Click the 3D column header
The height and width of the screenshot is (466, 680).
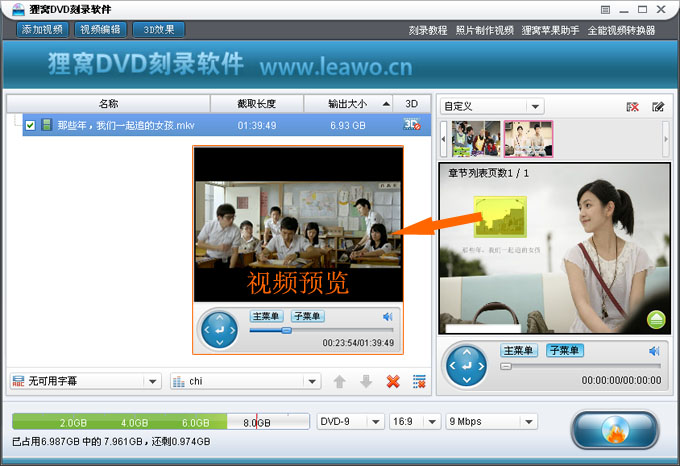click(x=412, y=104)
